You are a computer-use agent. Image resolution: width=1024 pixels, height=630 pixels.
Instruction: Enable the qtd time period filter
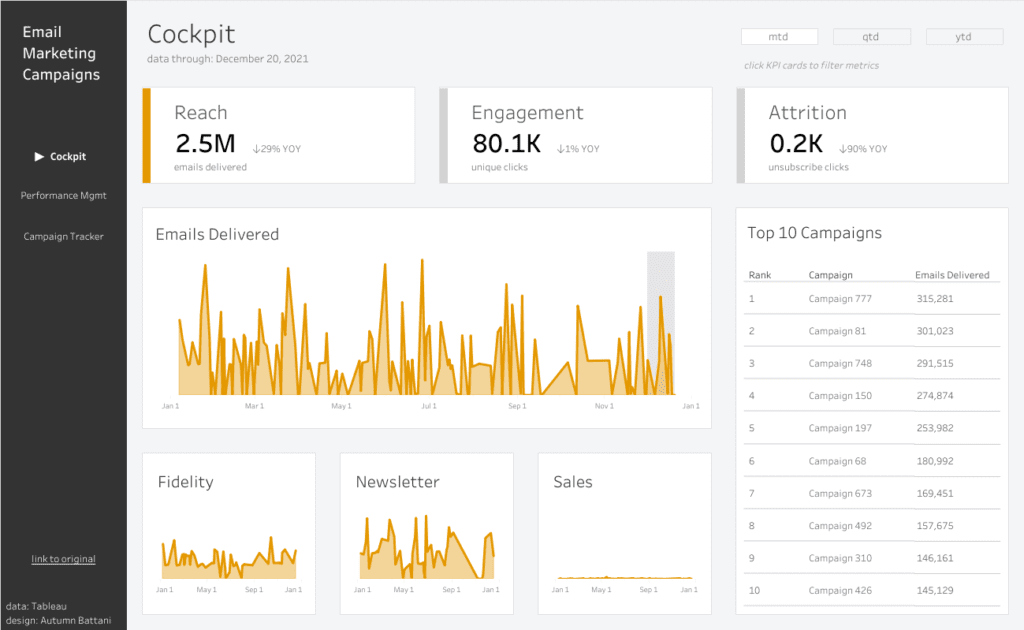pos(871,36)
